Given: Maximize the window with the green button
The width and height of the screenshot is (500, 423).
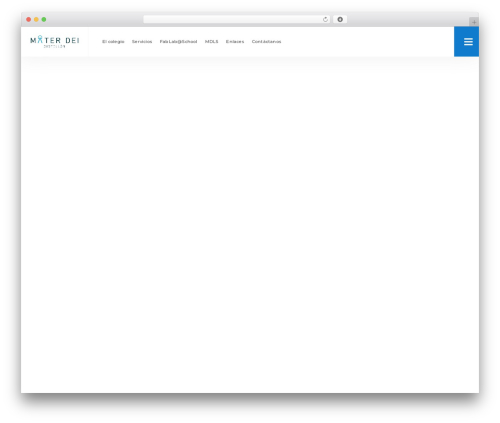Looking at the screenshot, I should 44,19.
